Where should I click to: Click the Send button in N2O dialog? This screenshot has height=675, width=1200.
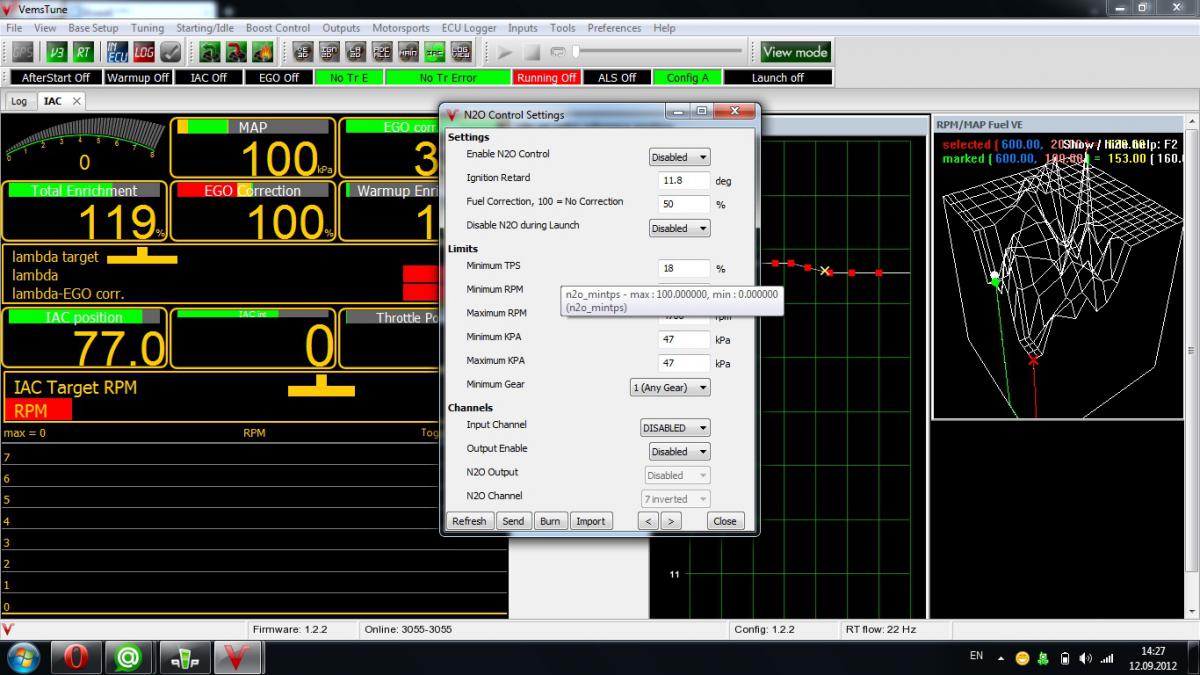tap(513, 521)
